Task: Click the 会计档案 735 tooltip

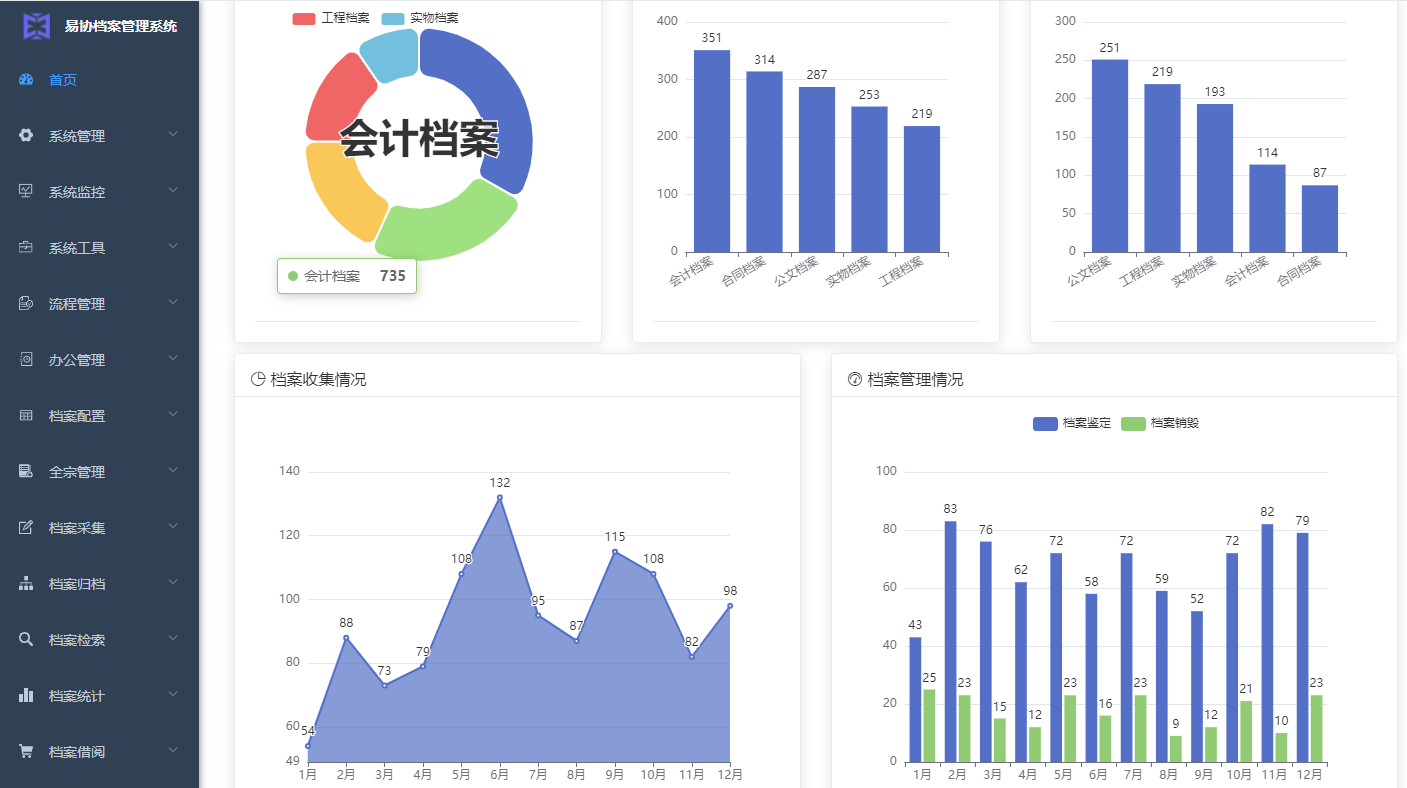Action: tap(347, 276)
